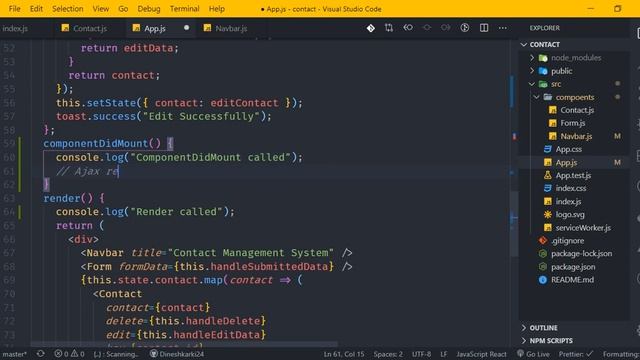
Task: Open the Debug menu
Action: (149, 9)
